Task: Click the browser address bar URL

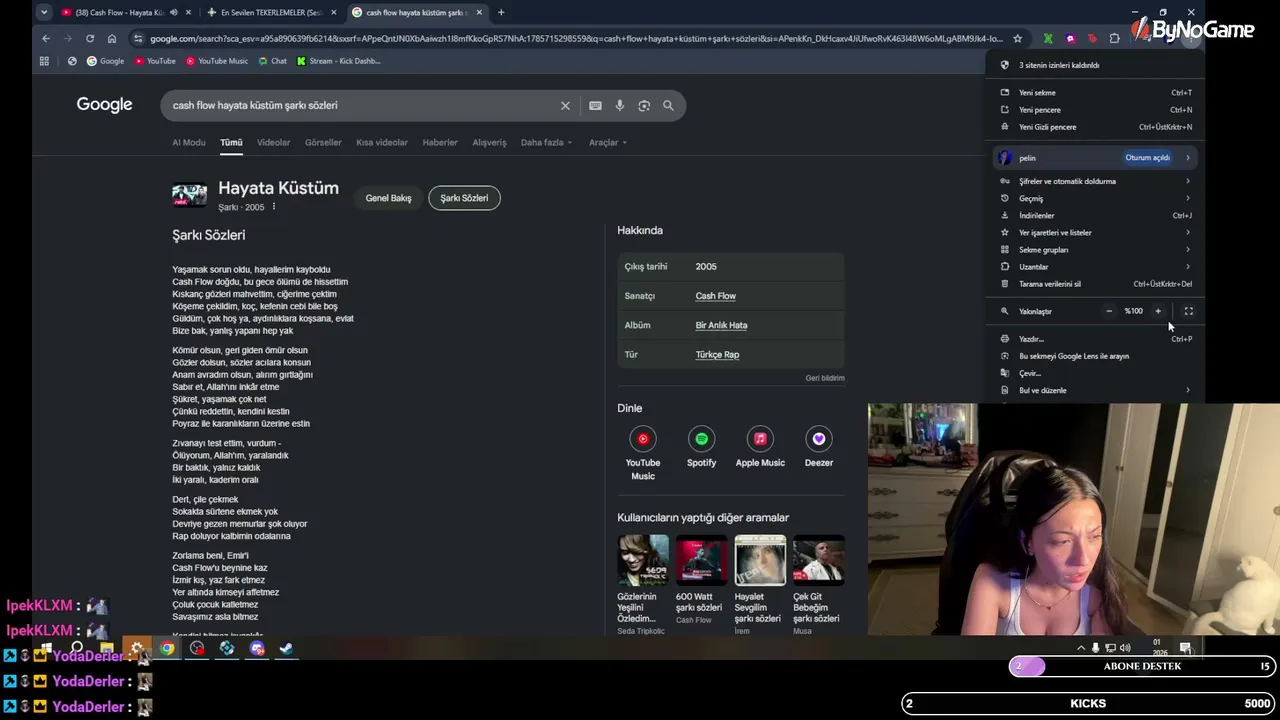Action: (575, 38)
